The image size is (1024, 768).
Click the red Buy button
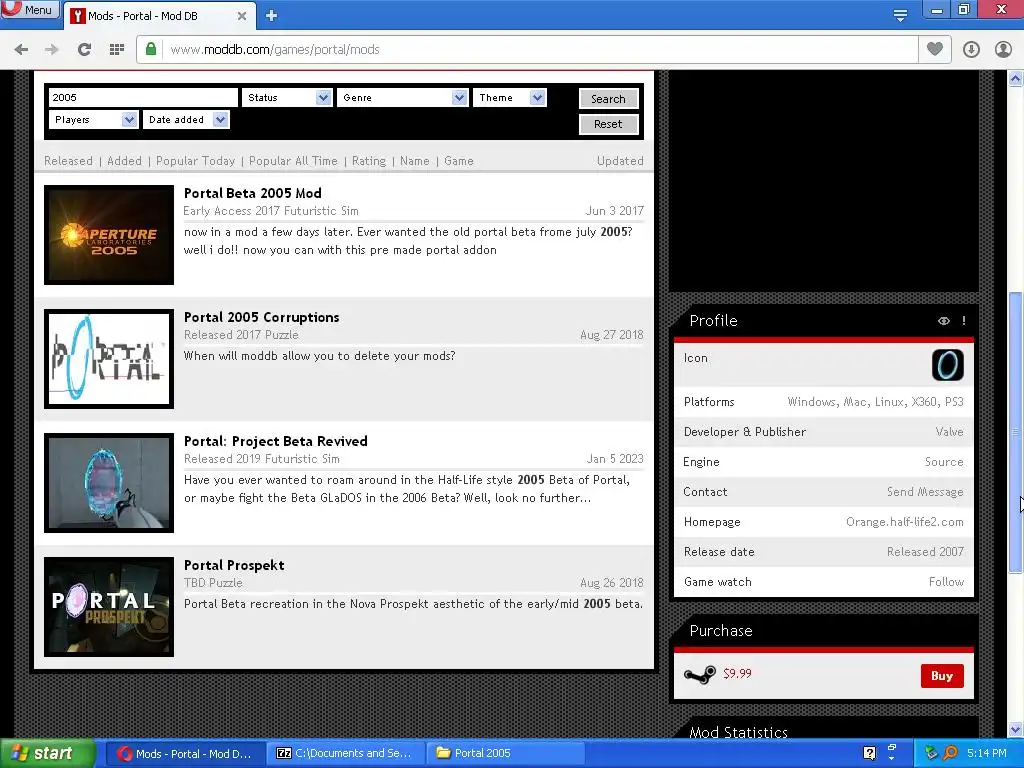[x=942, y=676]
